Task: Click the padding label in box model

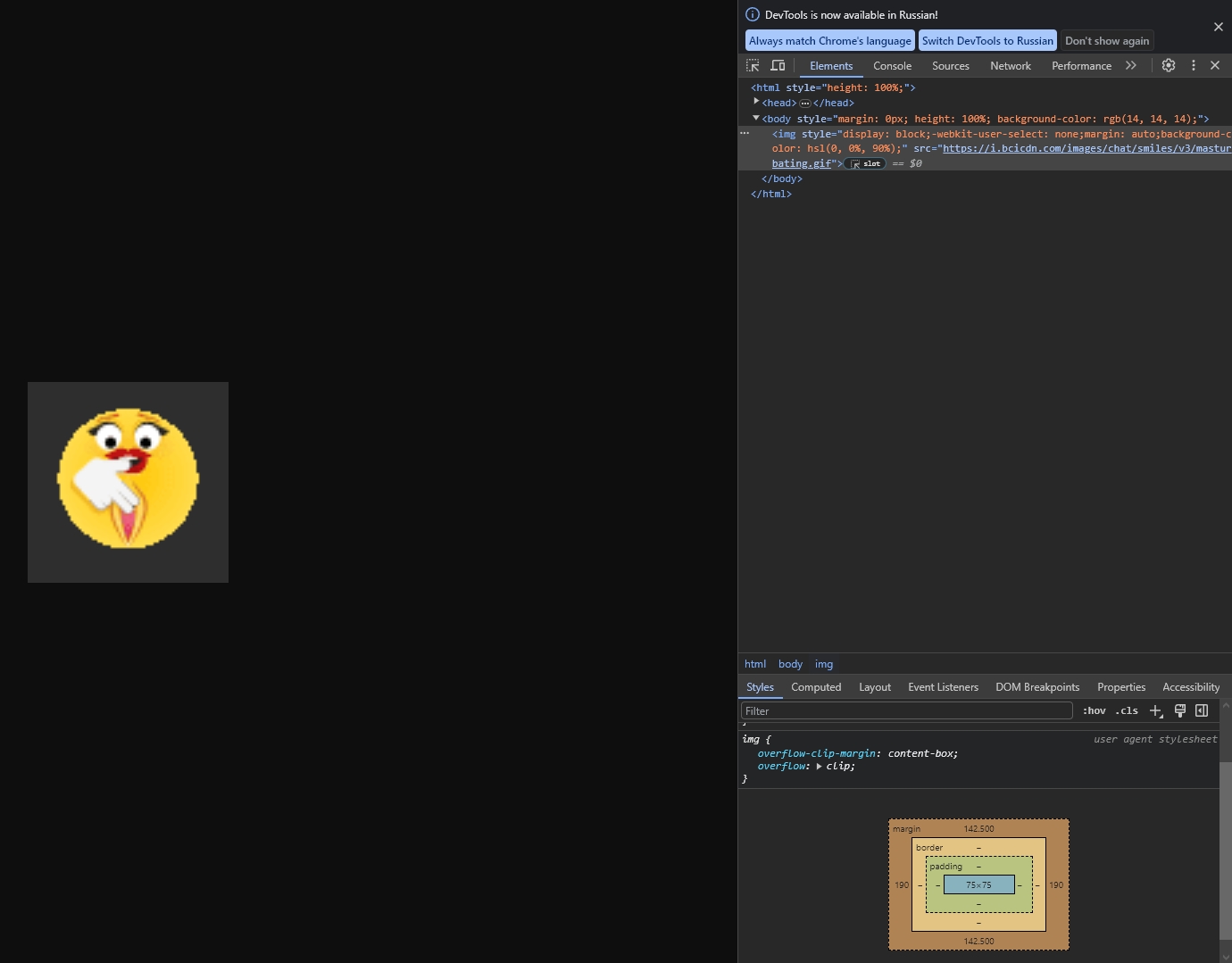Action: click(x=945, y=867)
